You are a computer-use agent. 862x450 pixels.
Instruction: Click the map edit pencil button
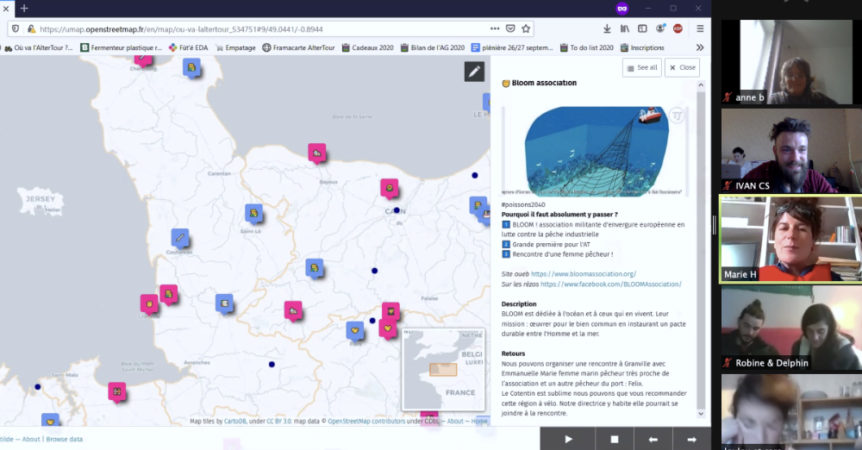(x=474, y=71)
